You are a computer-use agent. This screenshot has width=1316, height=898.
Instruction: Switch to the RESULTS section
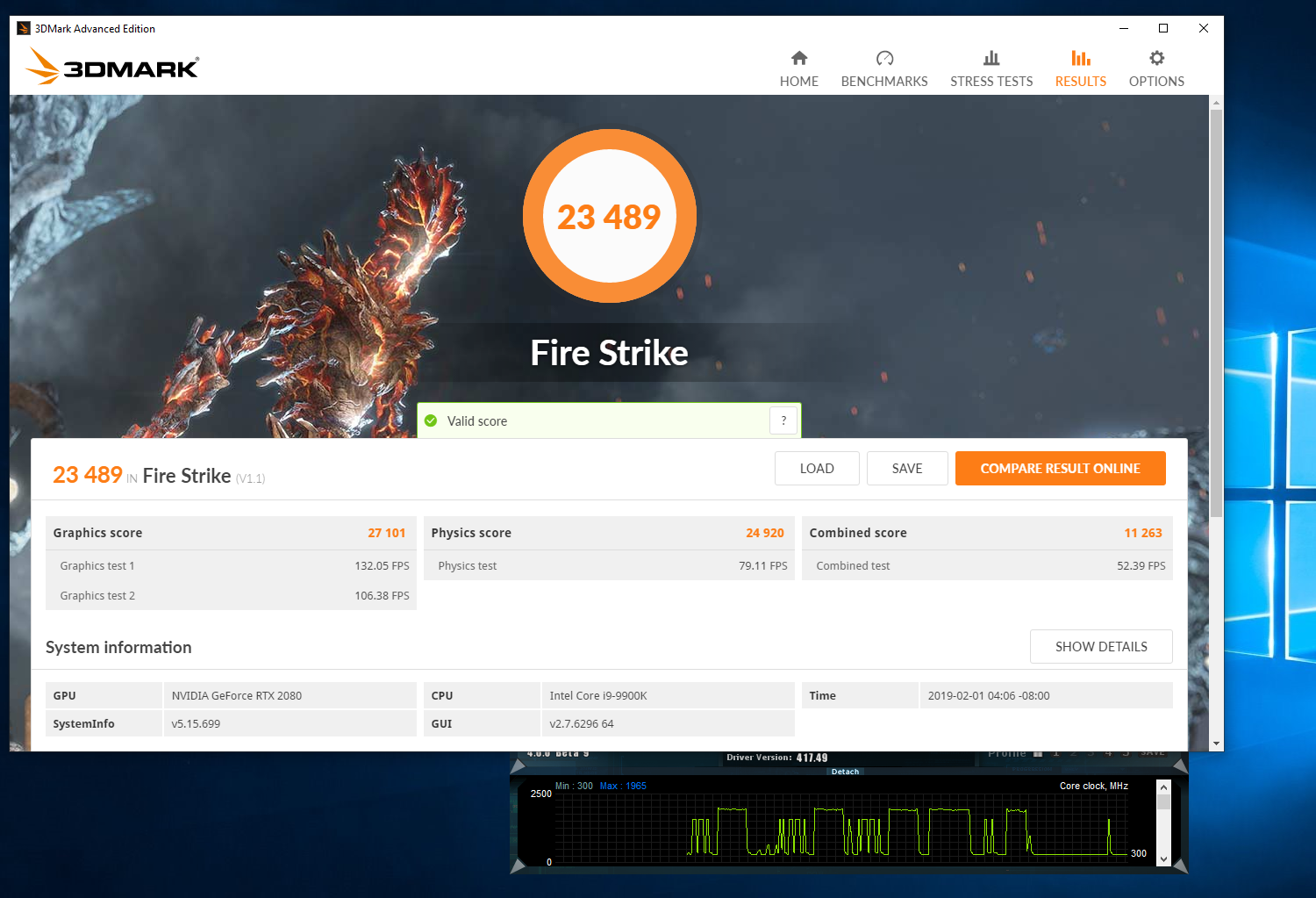(1080, 69)
